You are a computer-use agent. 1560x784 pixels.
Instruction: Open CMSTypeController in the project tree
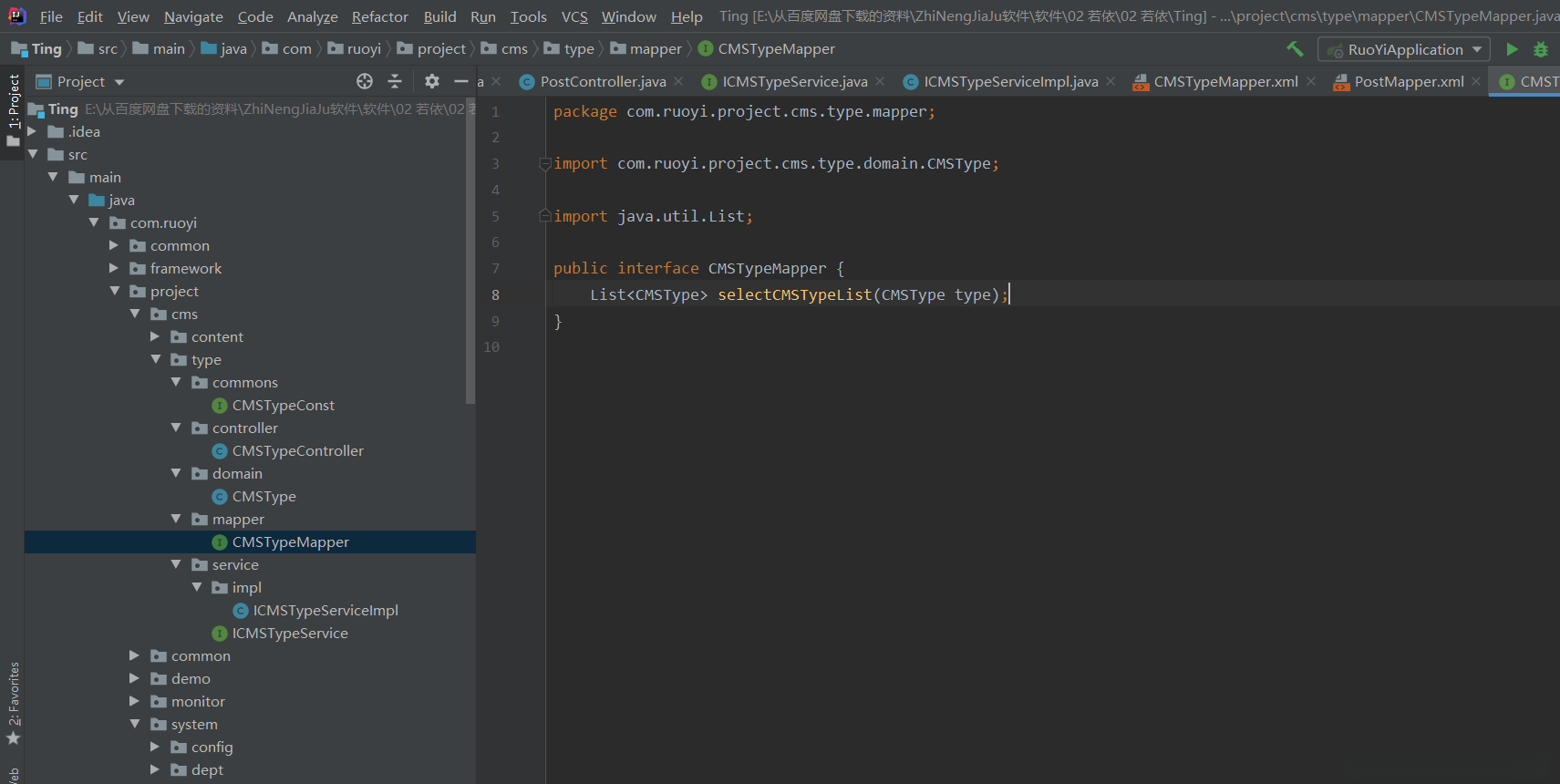tap(297, 450)
